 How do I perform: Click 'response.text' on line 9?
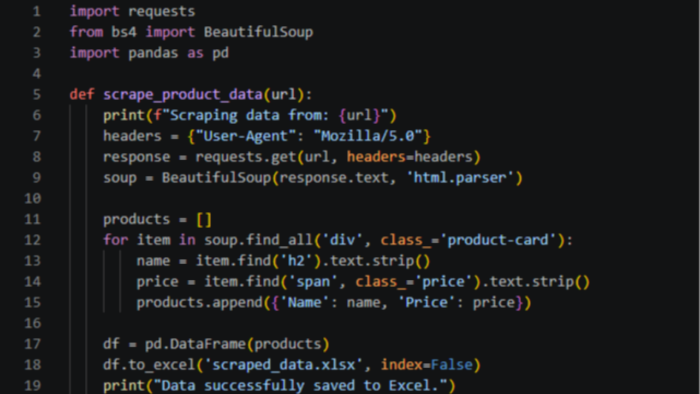click(333, 178)
